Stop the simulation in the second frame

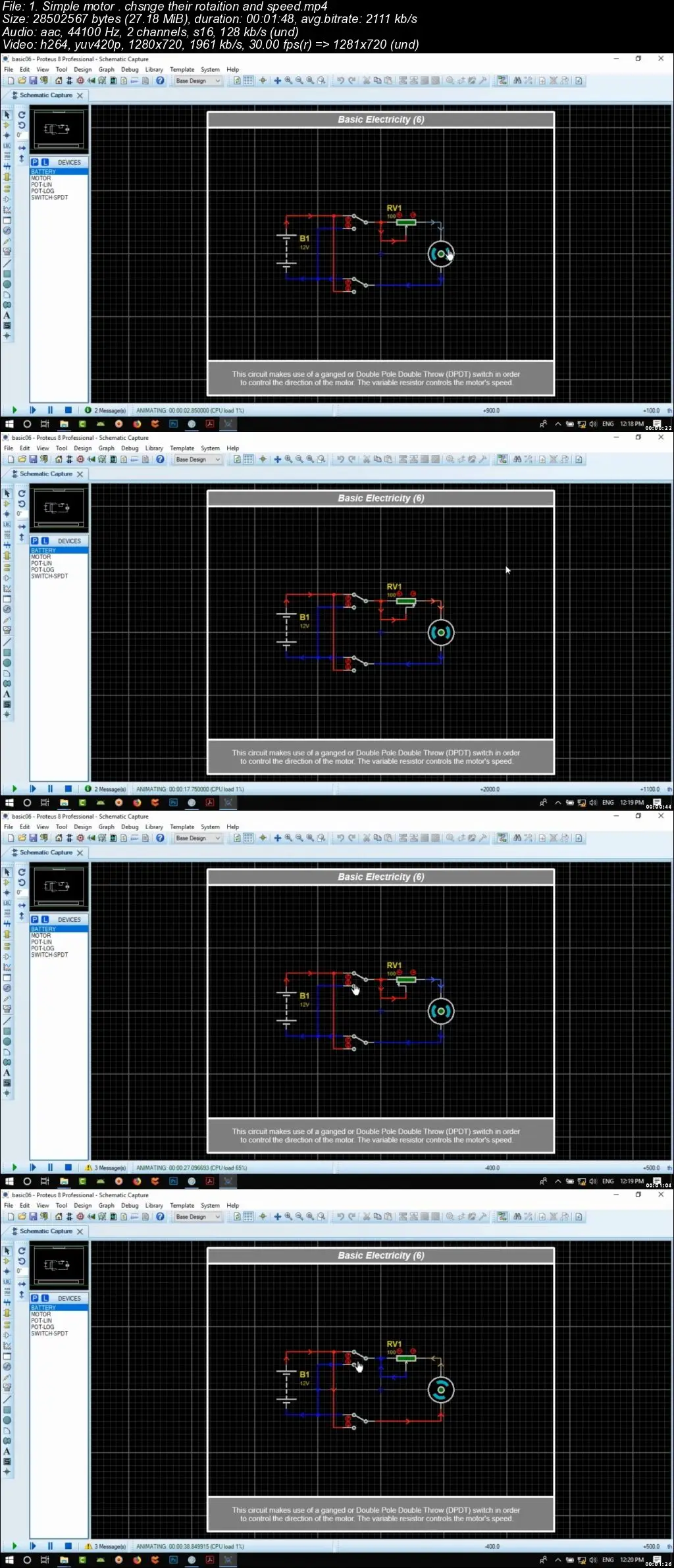68,789
